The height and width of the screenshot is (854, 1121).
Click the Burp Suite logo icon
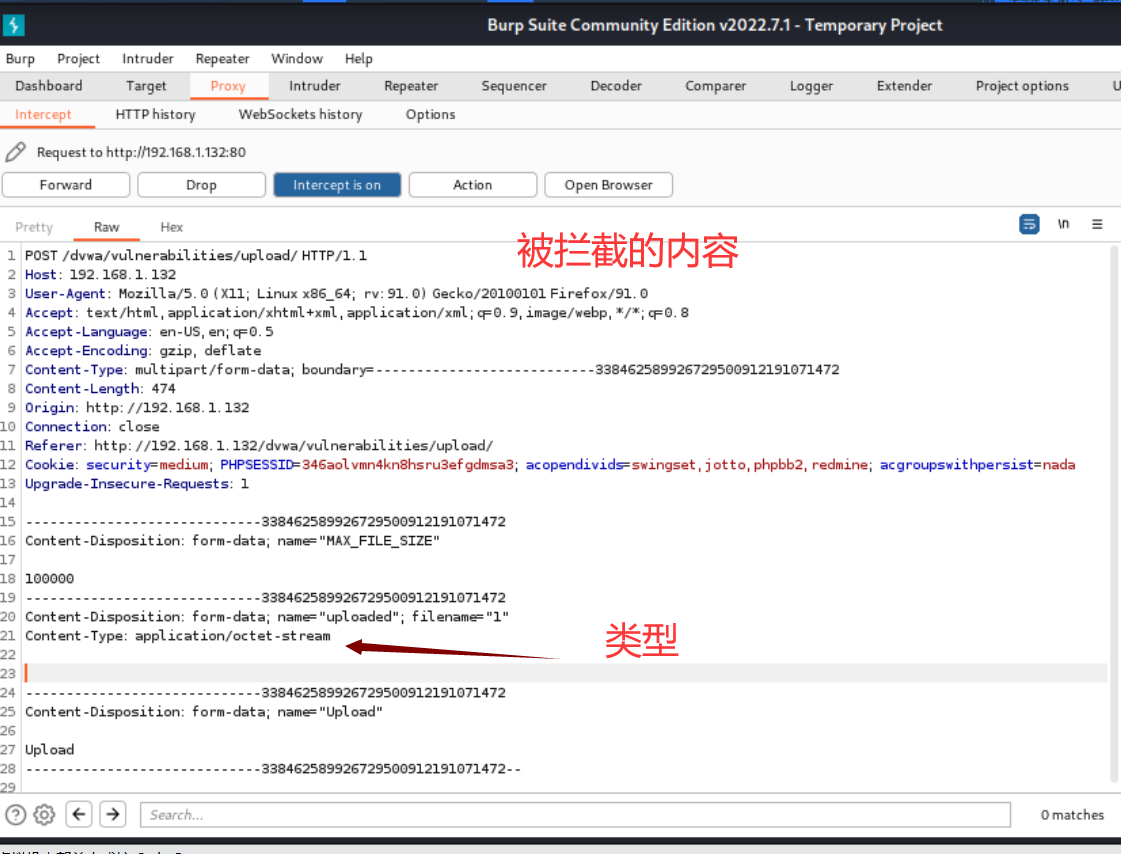coord(14,25)
